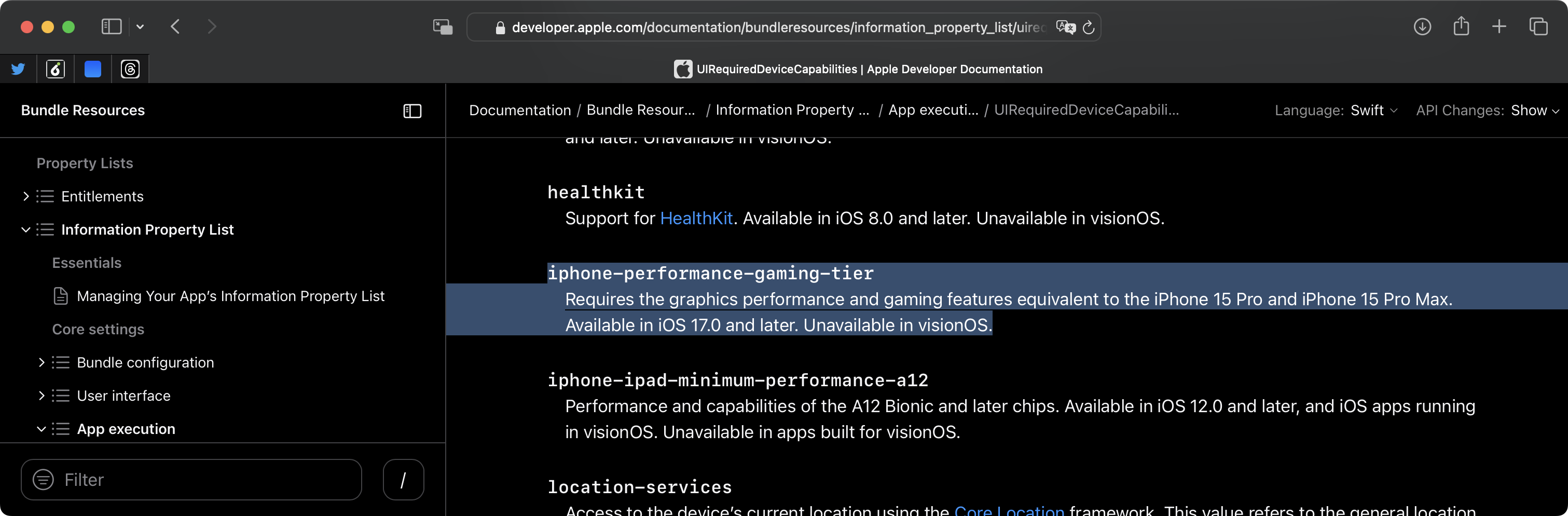Image resolution: width=1568 pixels, height=516 pixels.
Task: Click list icon beside User interface
Action: click(61, 396)
